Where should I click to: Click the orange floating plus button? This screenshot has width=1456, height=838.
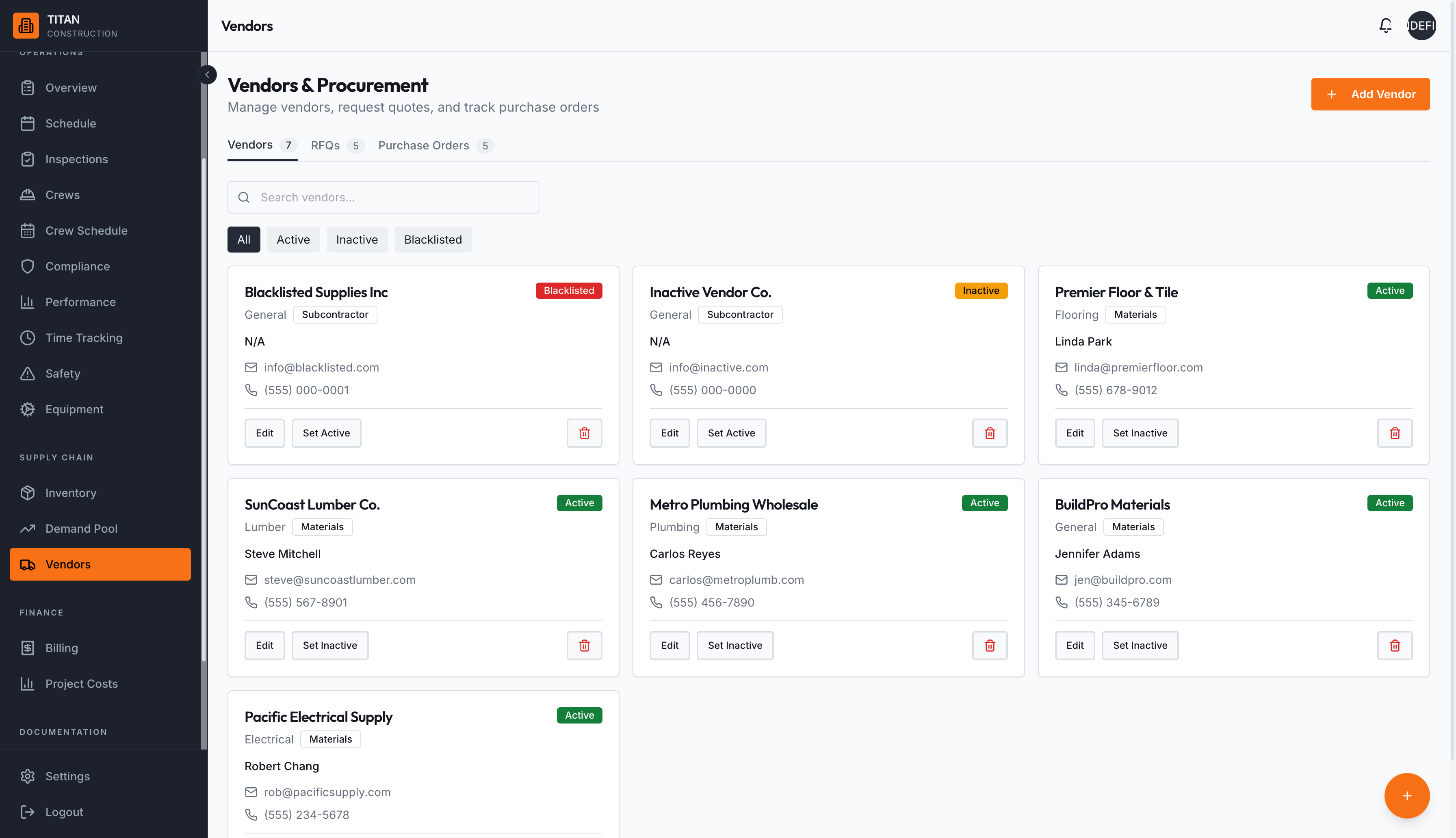pyautogui.click(x=1406, y=795)
